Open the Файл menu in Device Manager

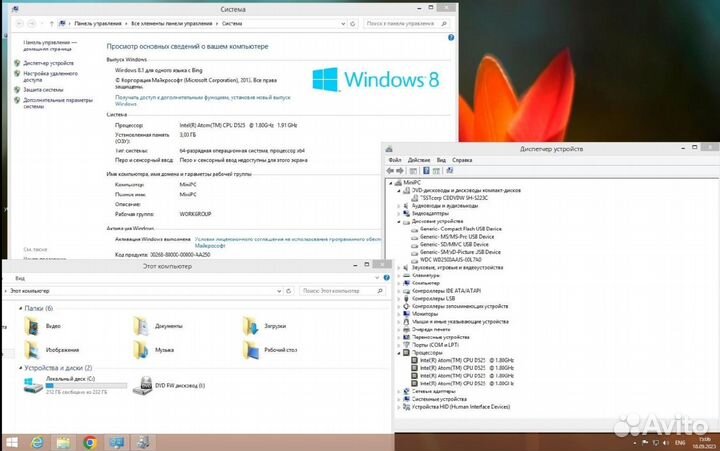(395, 160)
